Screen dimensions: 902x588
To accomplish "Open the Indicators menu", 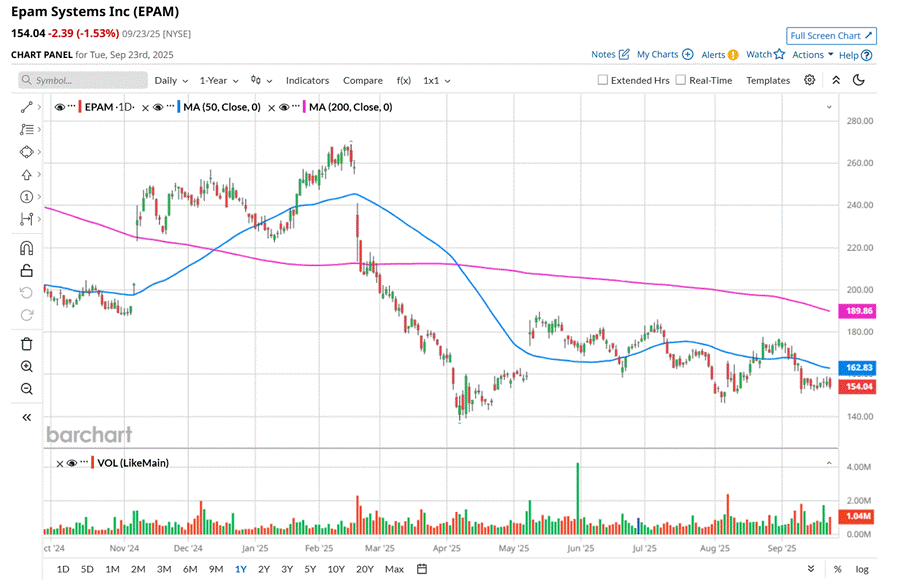I will coord(307,81).
